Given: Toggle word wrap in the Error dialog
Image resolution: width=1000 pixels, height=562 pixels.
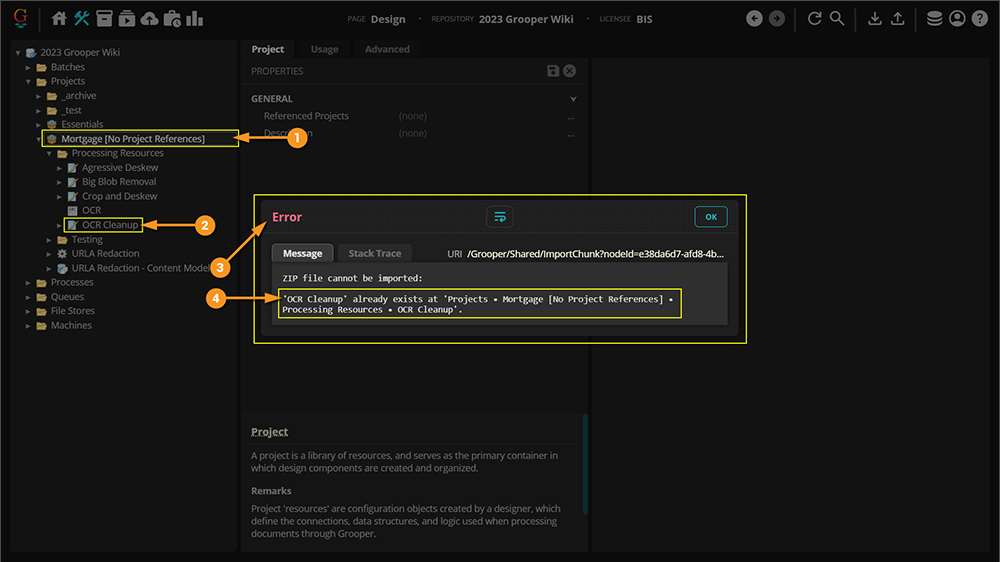Looking at the screenshot, I should pyautogui.click(x=500, y=217).
